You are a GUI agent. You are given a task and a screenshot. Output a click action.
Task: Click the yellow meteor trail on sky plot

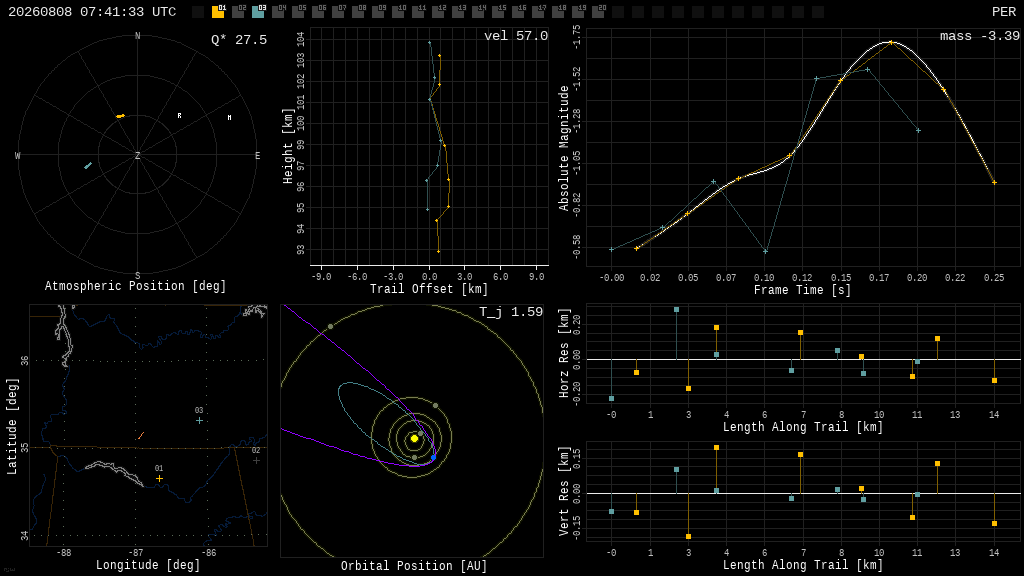click(x=120, y=116)
